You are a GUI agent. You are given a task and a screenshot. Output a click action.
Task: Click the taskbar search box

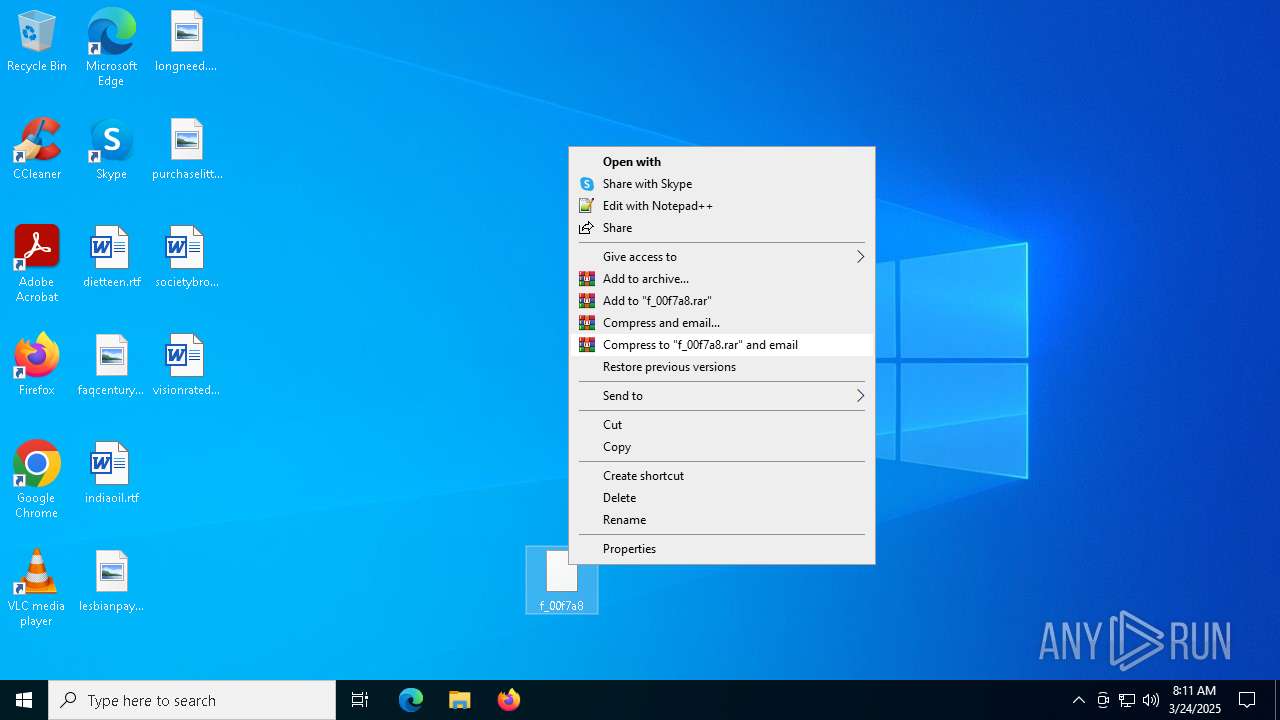tap(192, 700)
